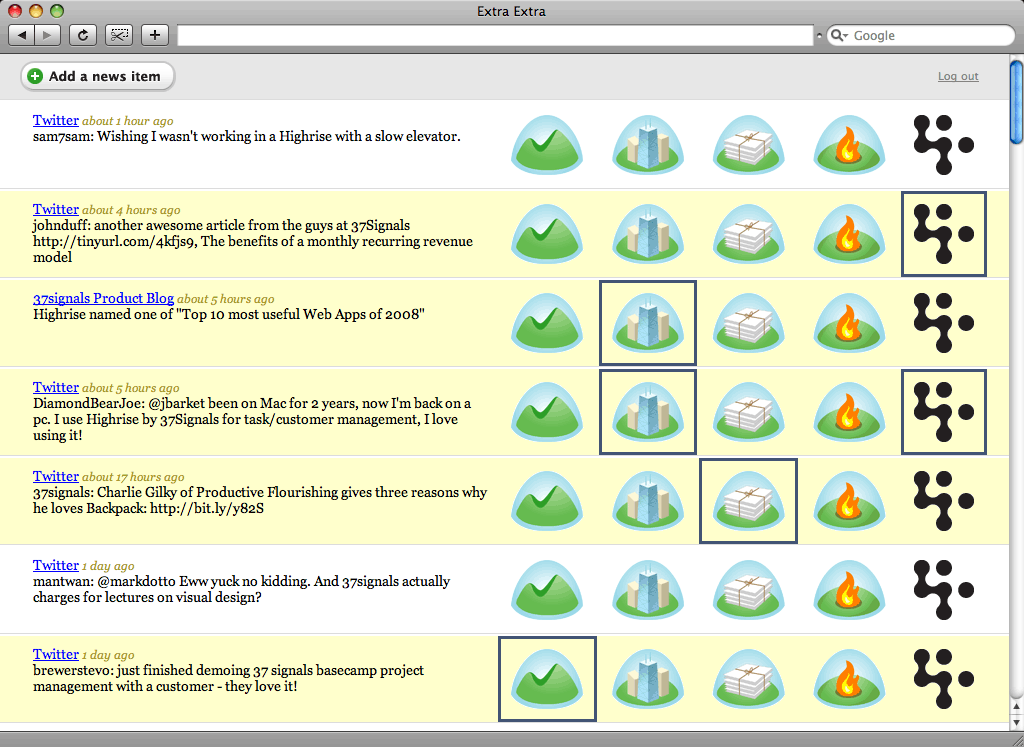The image size is (1024, 747).
Task: Open the 37signals Product Blog link
Action: (x=103, y=298)
